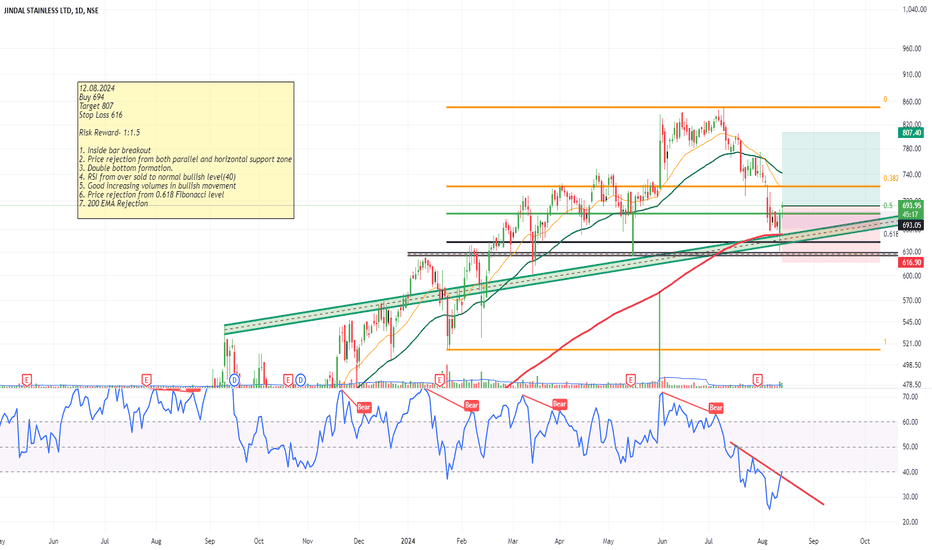This screenshot has height=550, width=932.
Task: Click the earnings E marker below mid-May 2024
Action: coord(631,379)
